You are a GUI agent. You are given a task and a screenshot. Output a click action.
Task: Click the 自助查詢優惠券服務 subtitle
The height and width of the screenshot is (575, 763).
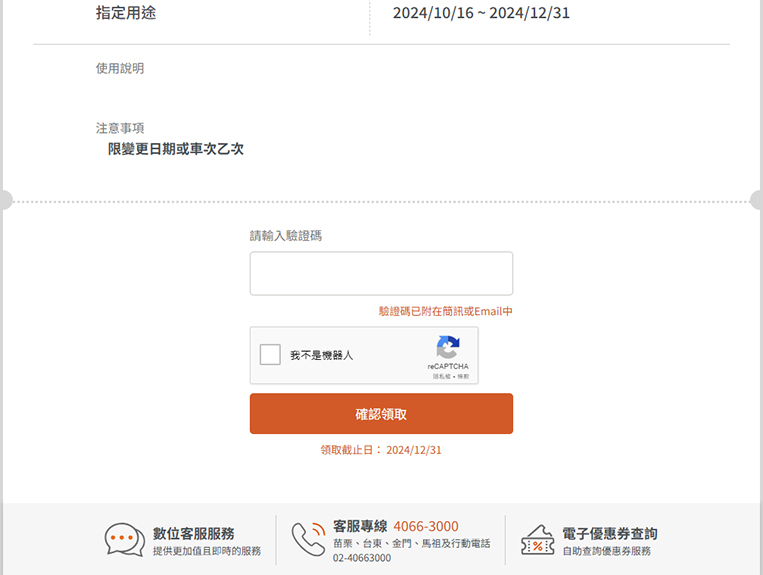(607, 551)
